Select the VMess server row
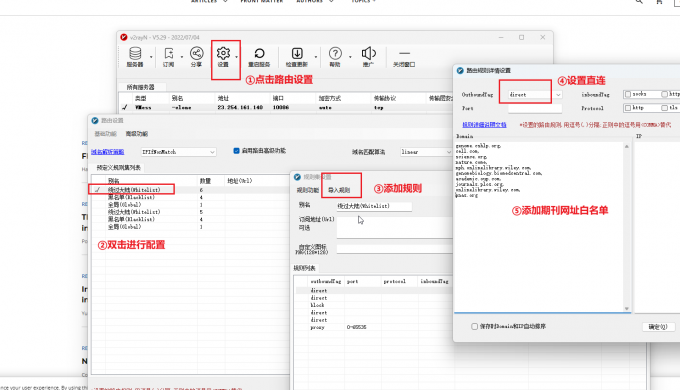The width and height of the screenshot is (680, 390). 286,107
